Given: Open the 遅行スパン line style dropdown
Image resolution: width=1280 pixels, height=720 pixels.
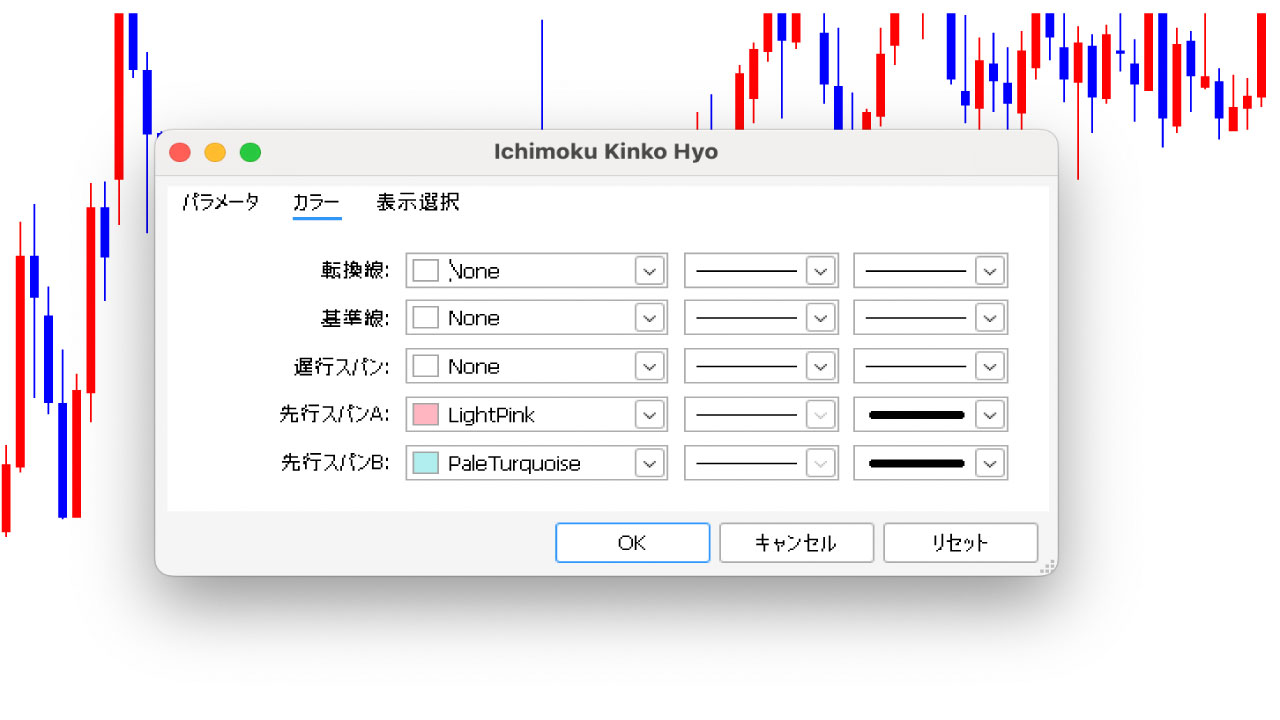Looking at the screenshot, I should click(x=820, y=365).
